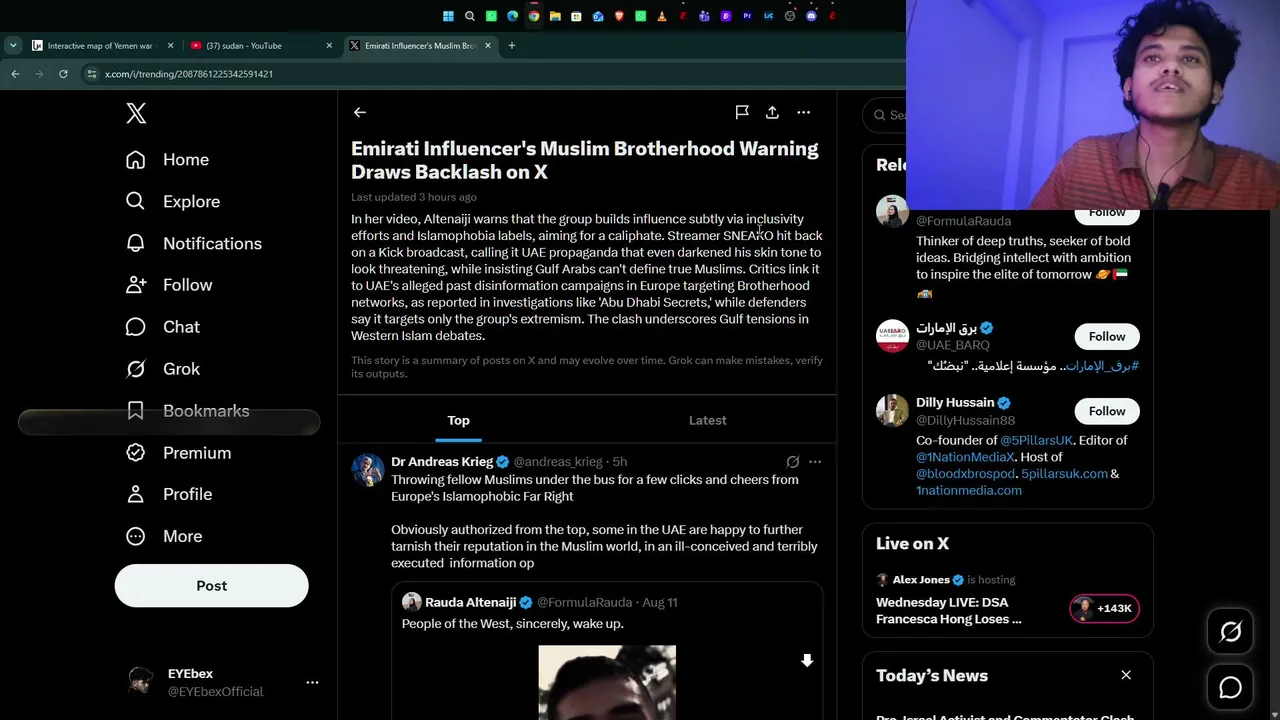Open the Follow page from the sidebar
The height and width of the screenshot is (720, 1280).
click(x=169, y=285)
